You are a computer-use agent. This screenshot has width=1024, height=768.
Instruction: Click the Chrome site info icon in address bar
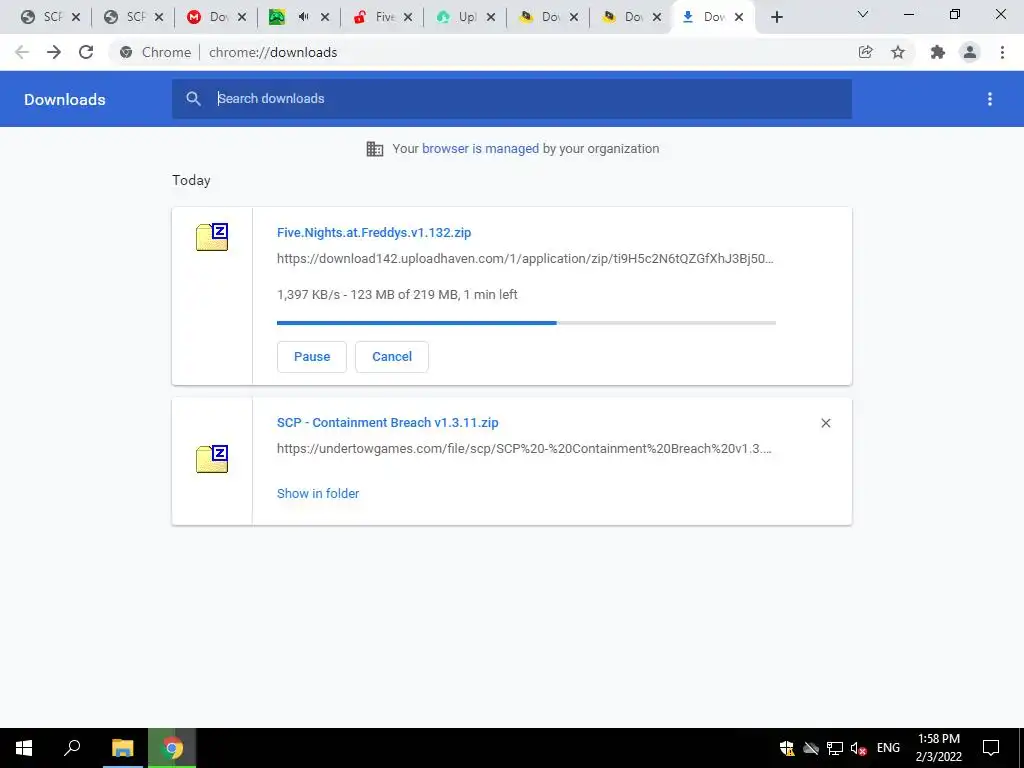[126, 52]
